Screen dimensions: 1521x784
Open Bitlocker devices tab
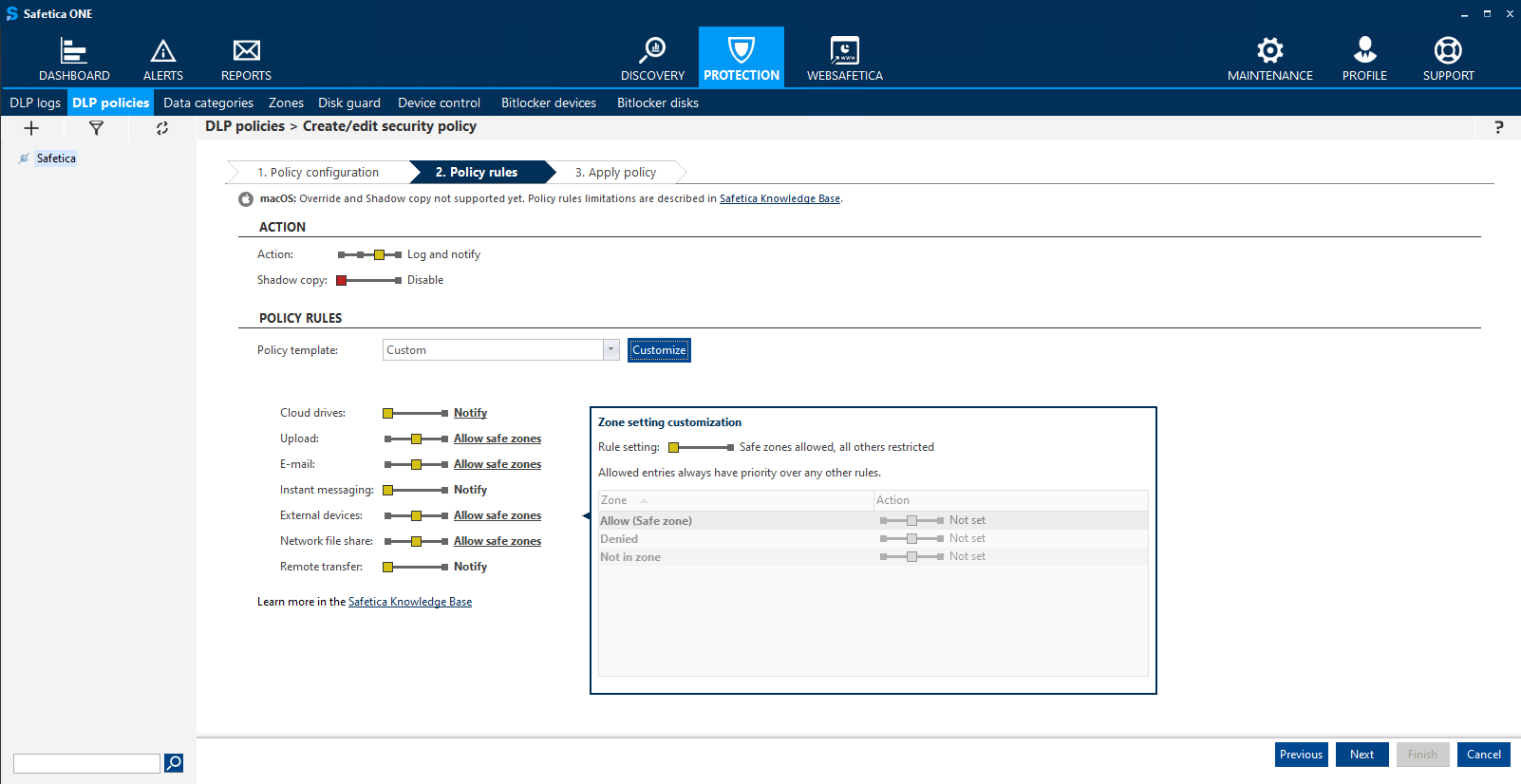coord(549,103)
